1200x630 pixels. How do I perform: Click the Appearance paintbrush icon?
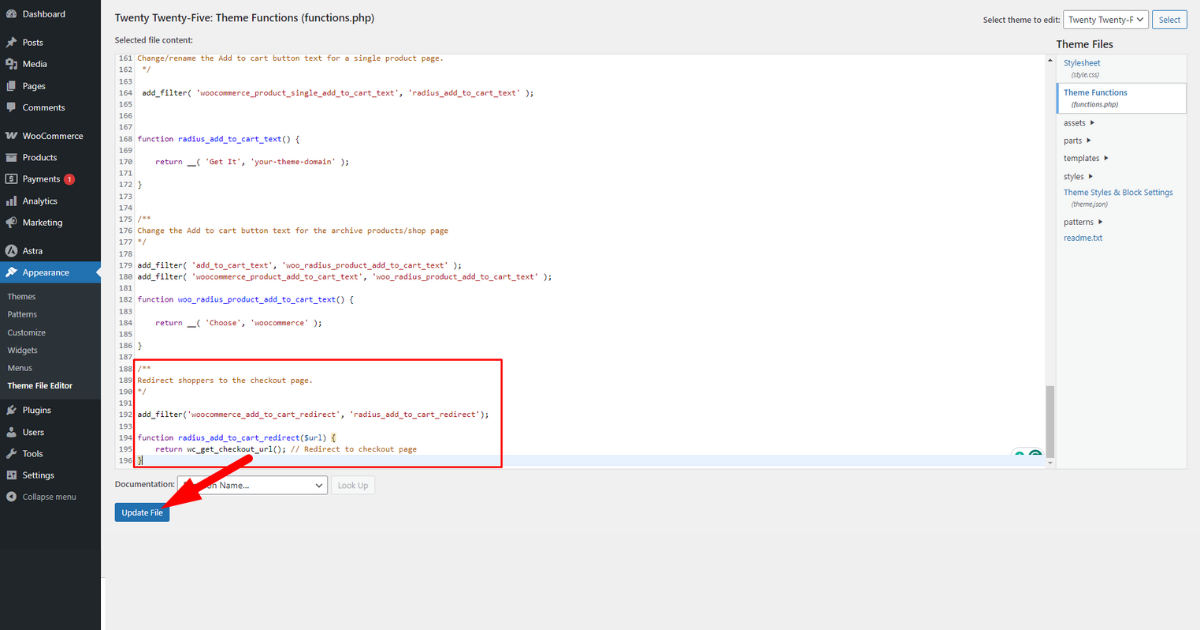(x=11, y=272)
